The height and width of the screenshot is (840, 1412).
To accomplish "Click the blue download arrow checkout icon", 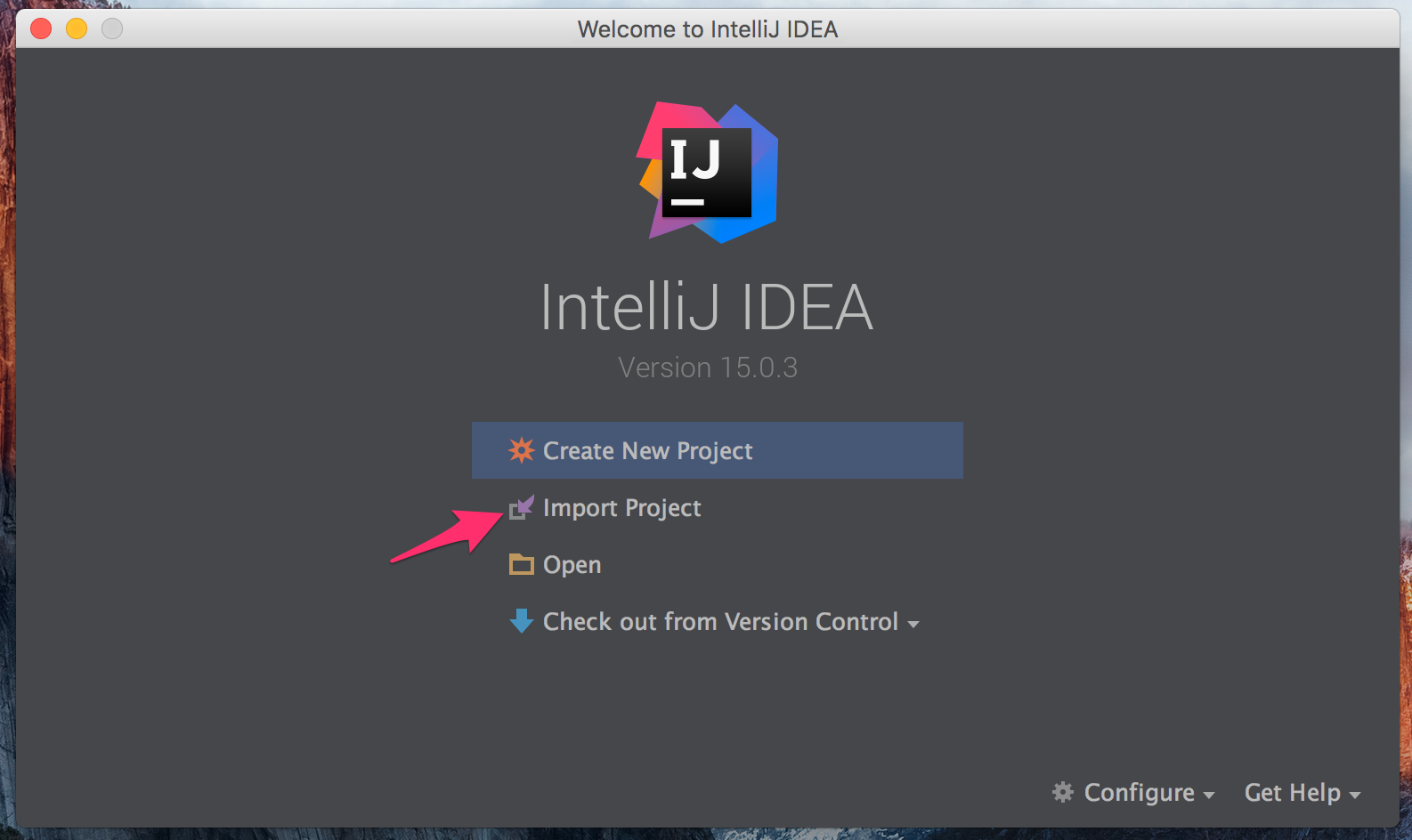I will 521,621.
